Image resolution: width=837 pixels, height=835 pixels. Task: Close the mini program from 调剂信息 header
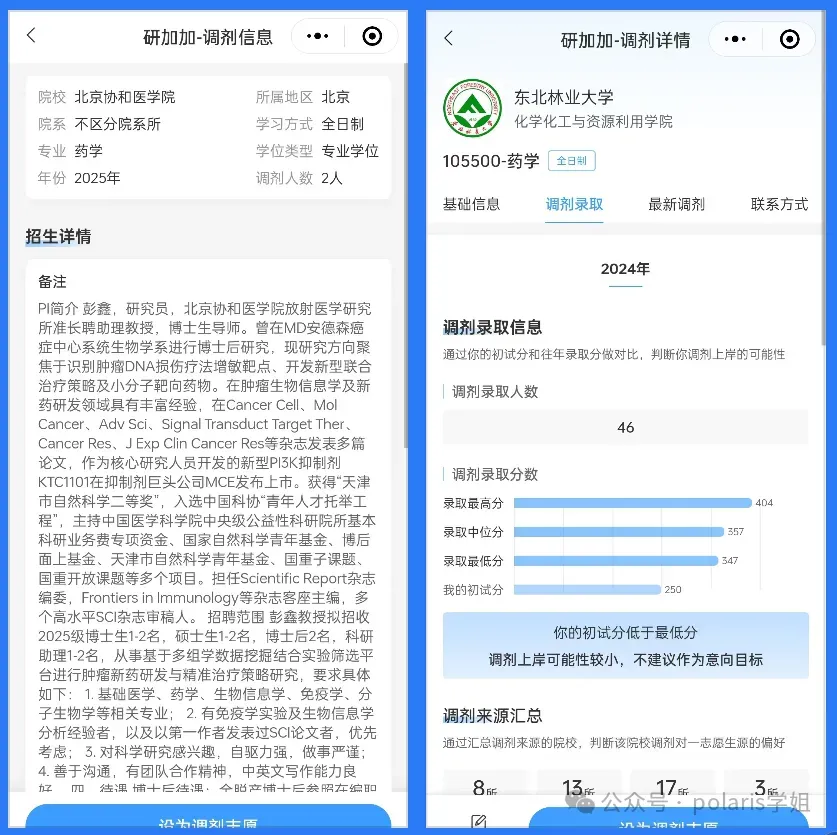(372, 36)
